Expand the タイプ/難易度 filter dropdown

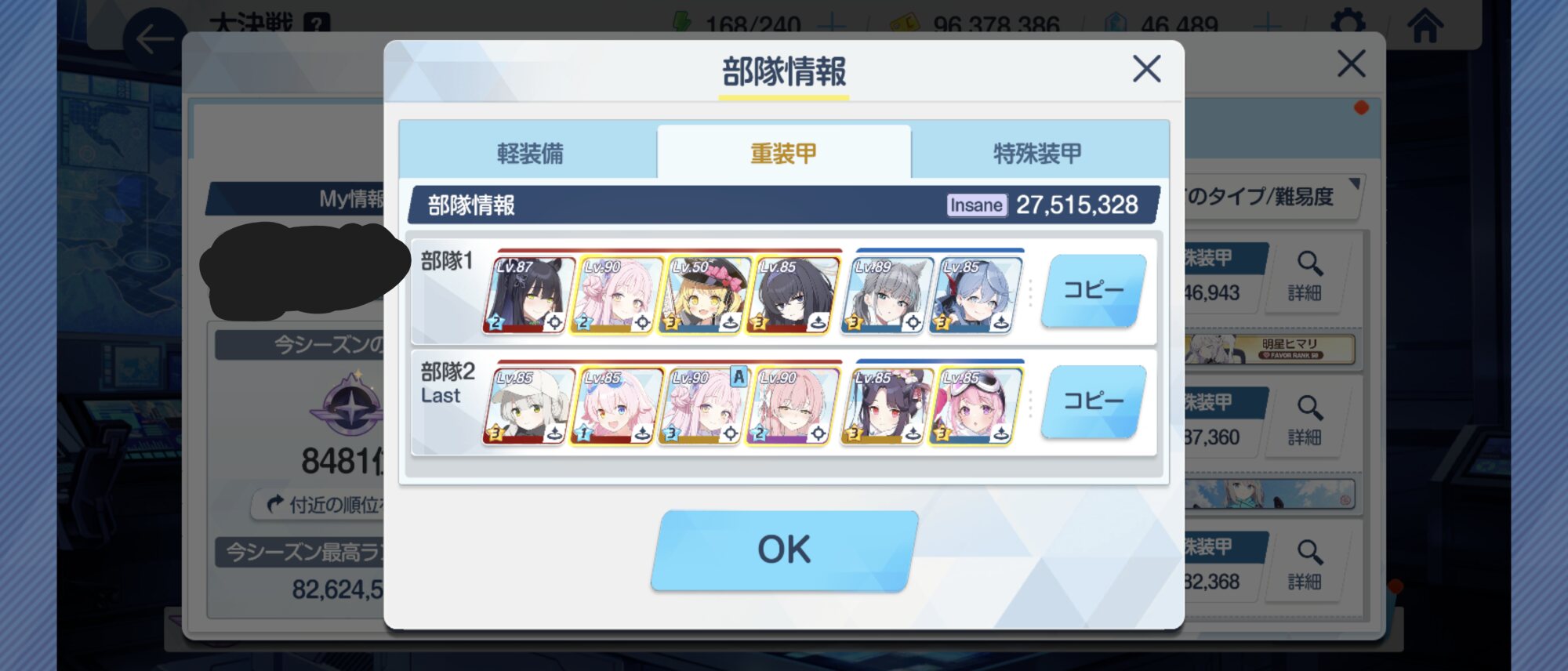click(1272, 196)
